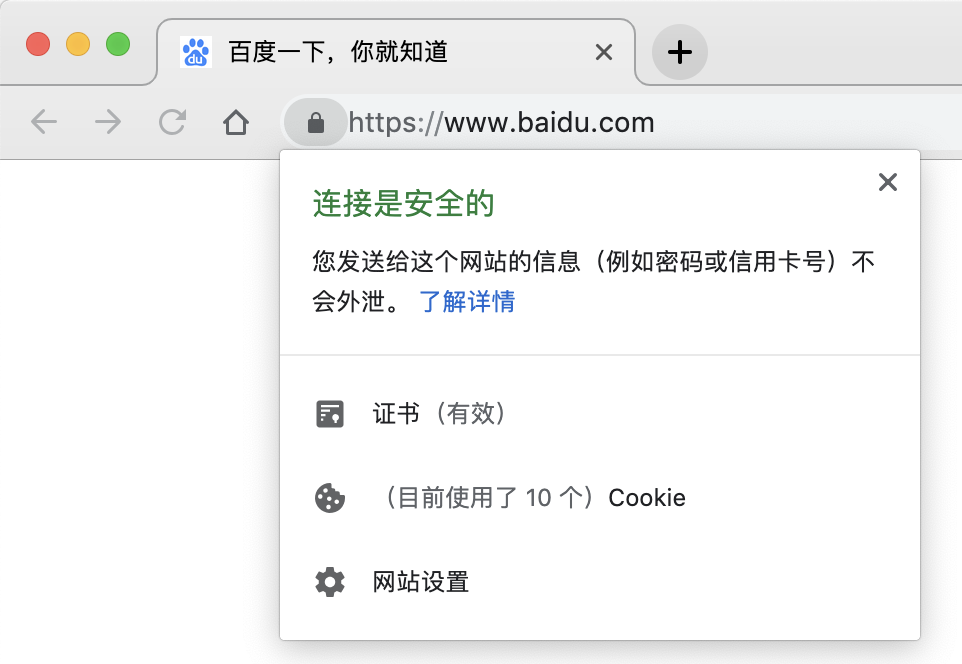Close the 百度一下 browser tab
Image resolution: width=962 pixels, height=664 pixels.
tap(604, 52)
